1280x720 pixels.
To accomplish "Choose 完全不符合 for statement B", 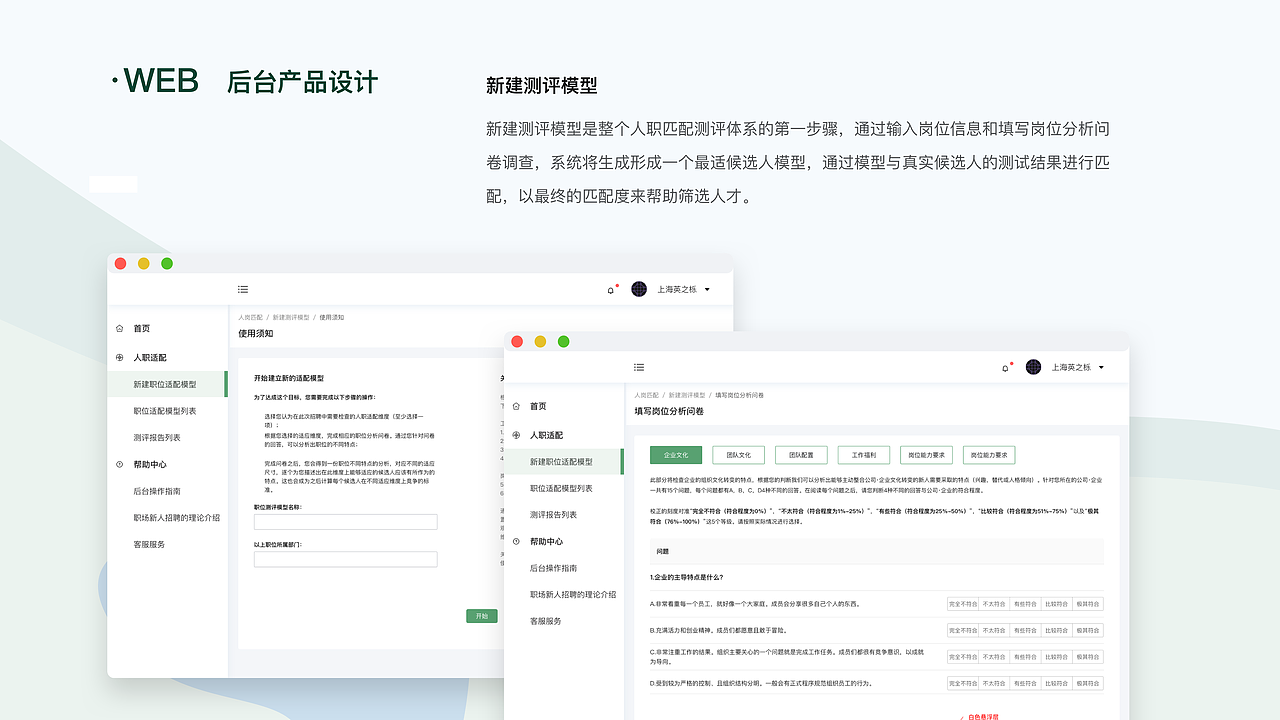I will tap(963, 630).
